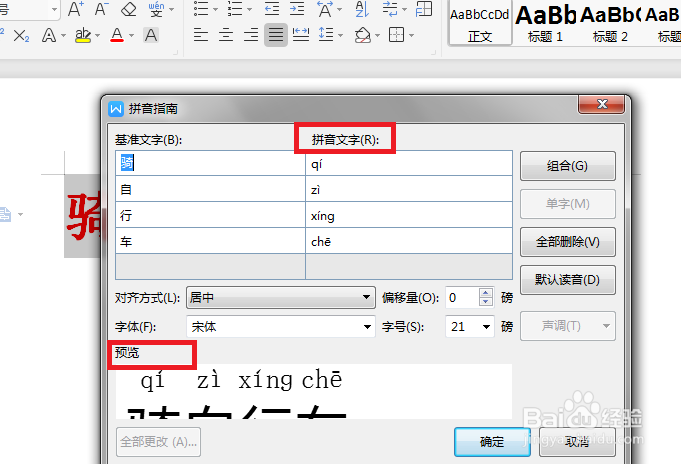681x464 pixels.
Task: Click the pinyin cell containing zì
Action: pos(409,189)
